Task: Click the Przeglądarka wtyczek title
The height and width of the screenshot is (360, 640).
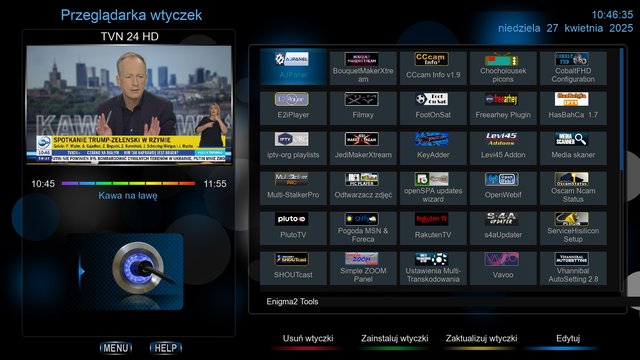Action: pyautogui.click(x=131, y=15)
